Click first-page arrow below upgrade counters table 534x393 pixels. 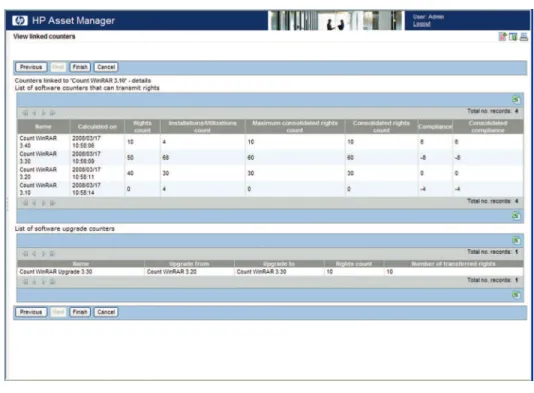(25, 282)
